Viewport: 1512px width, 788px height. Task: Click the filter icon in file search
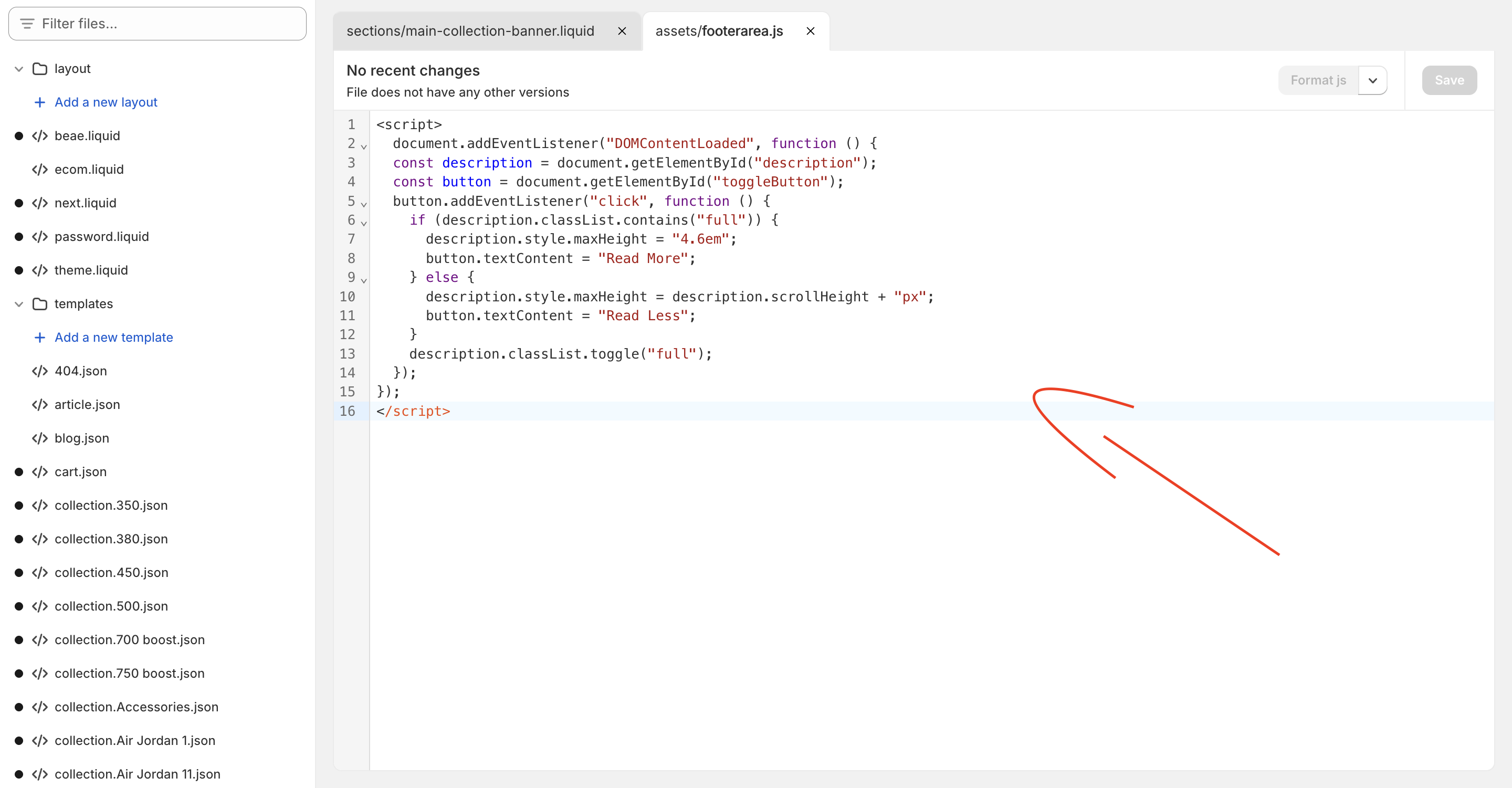pos(27,24)
